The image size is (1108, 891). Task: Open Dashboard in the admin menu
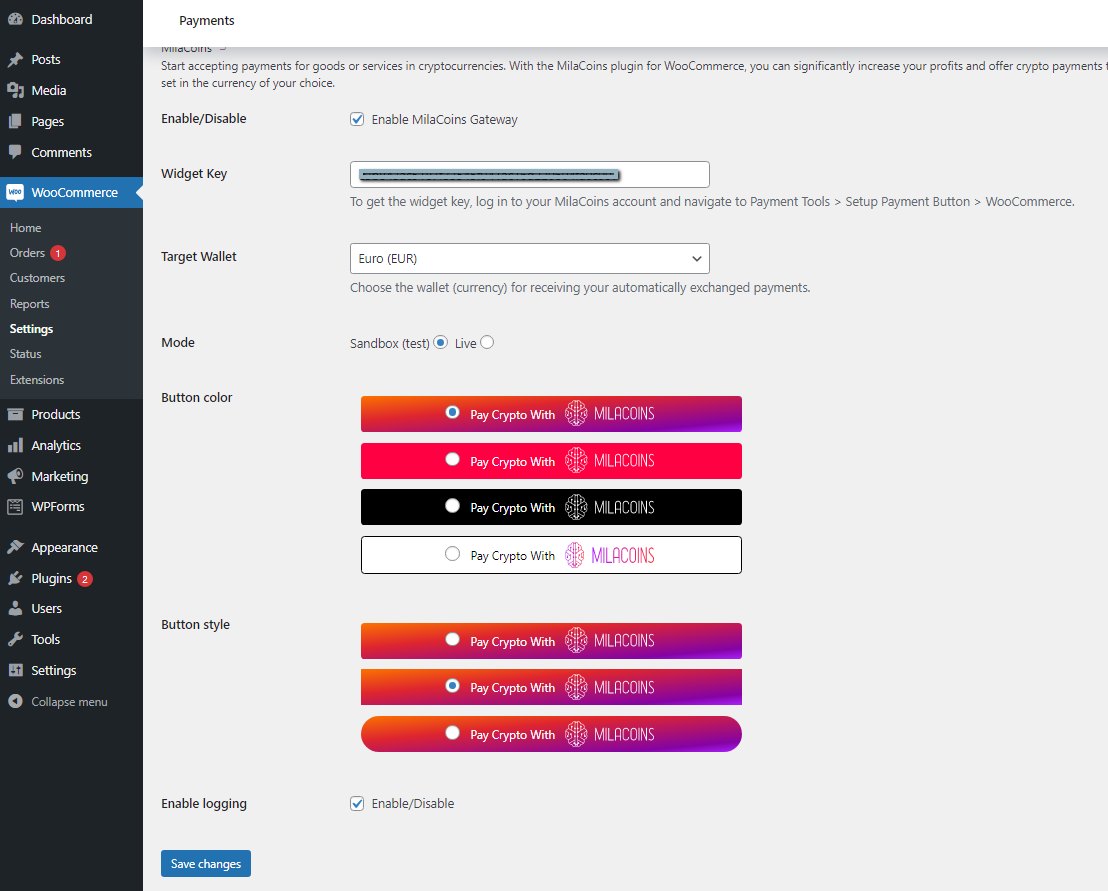coord(61,19)
